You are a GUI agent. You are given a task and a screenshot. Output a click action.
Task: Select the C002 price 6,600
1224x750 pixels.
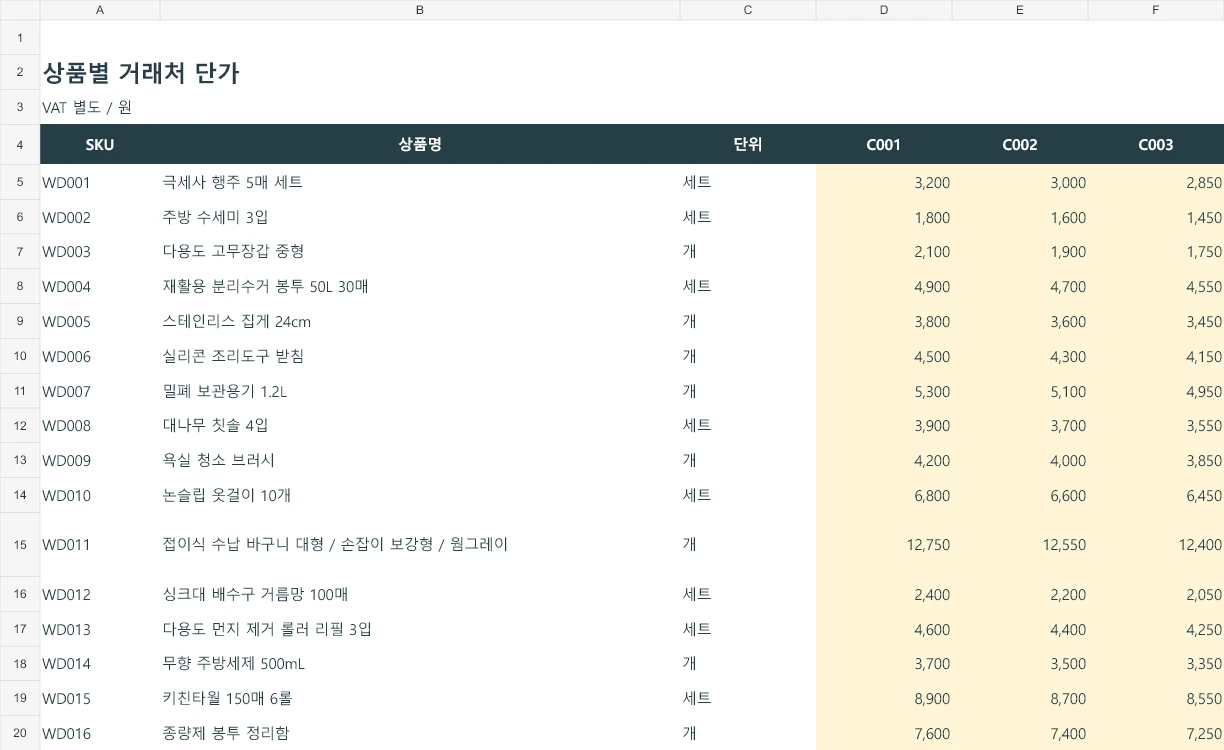(1020, 495)
